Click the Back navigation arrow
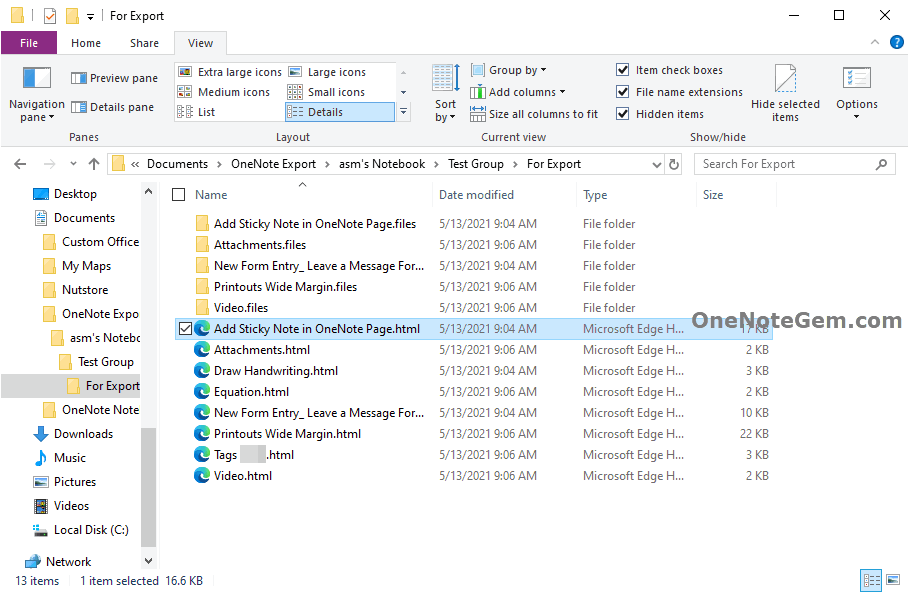The image size is (909, 593). coord(20,163)
